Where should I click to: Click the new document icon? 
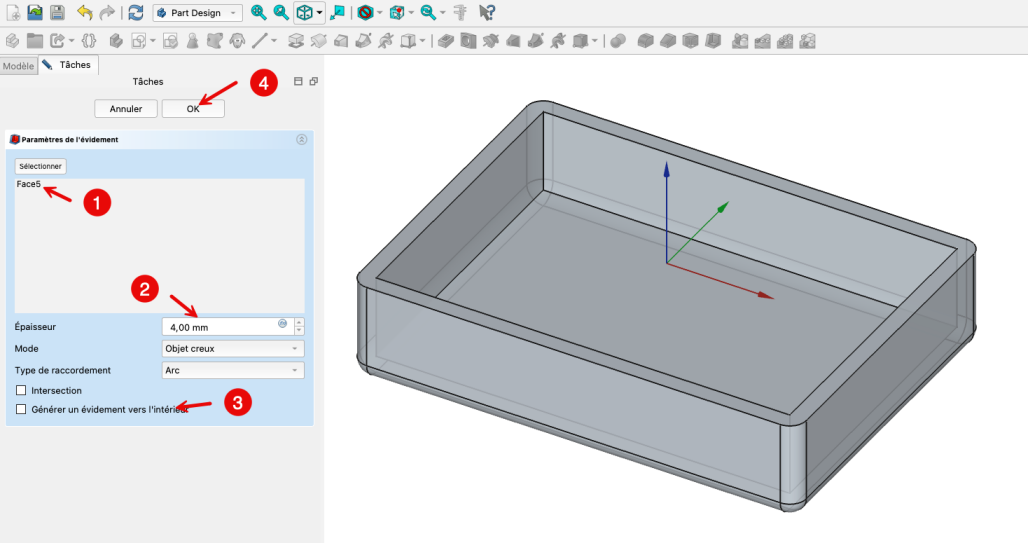click(x=12, y=13)
